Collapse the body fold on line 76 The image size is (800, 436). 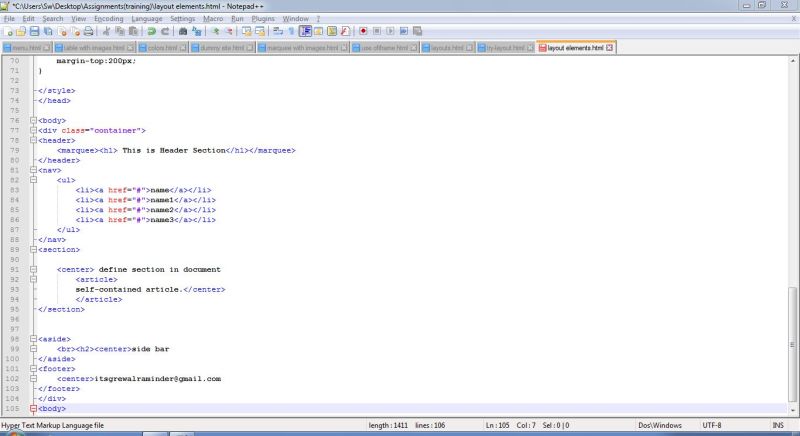pos(33,120)
